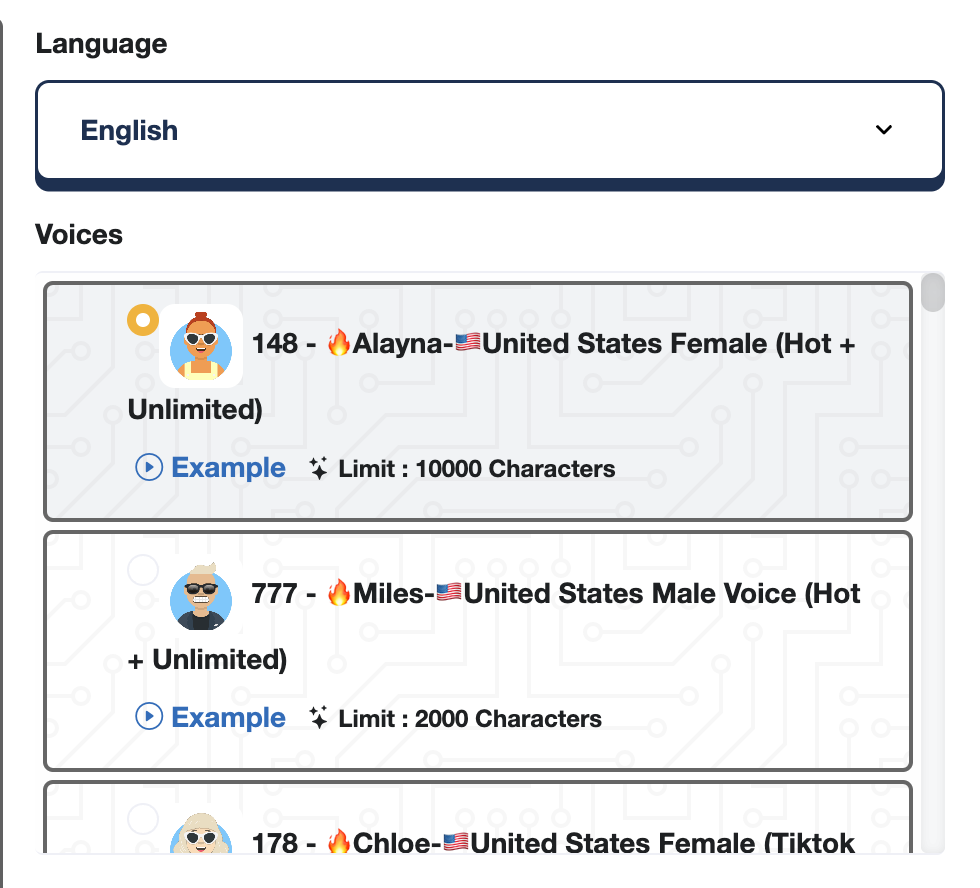Play the Alayna voice example icon
The height and width of the screenshot is (888, 980).
[149, 468]
